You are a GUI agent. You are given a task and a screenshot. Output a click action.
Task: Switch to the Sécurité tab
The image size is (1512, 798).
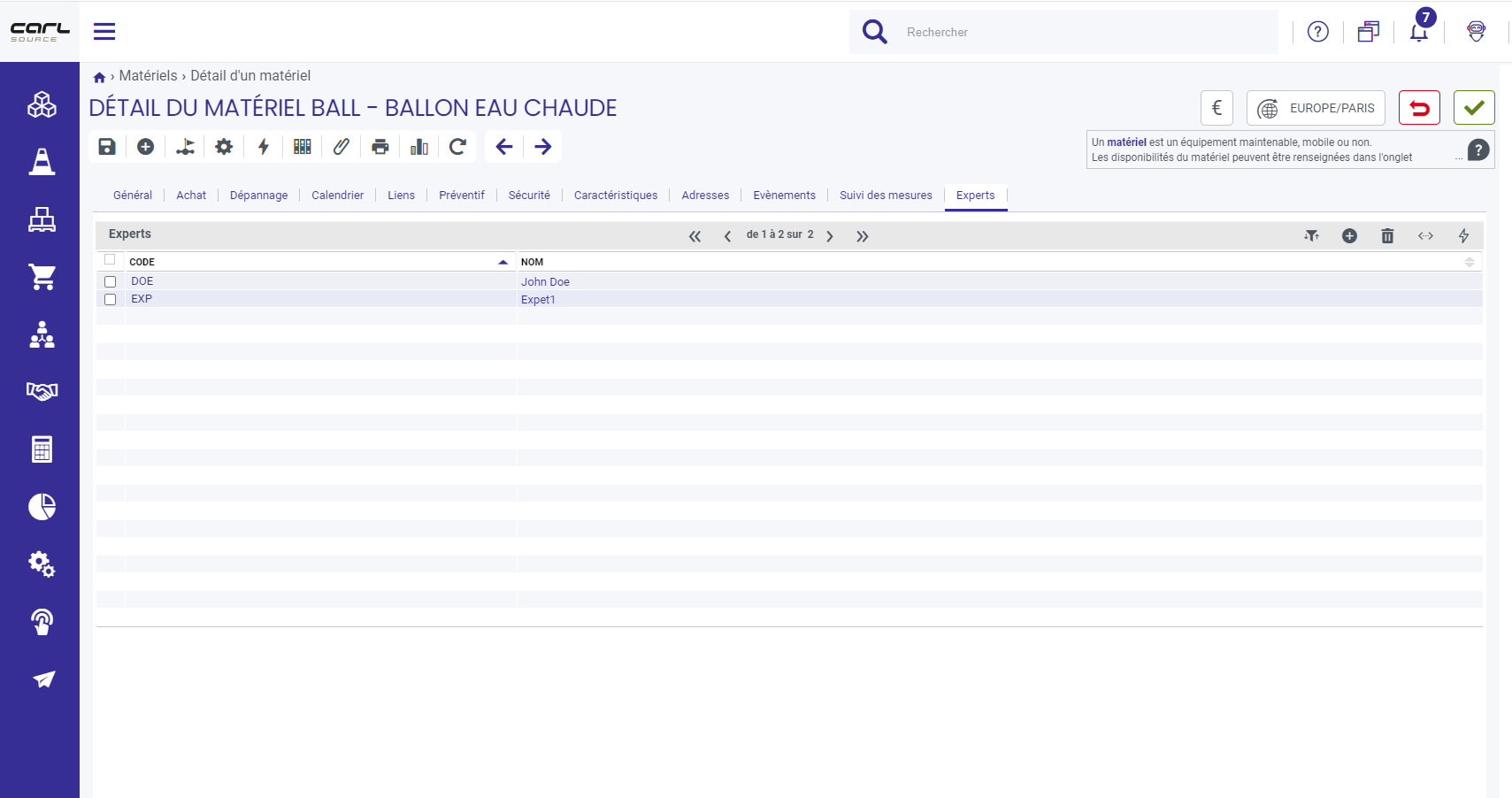(x=529, y=196)
